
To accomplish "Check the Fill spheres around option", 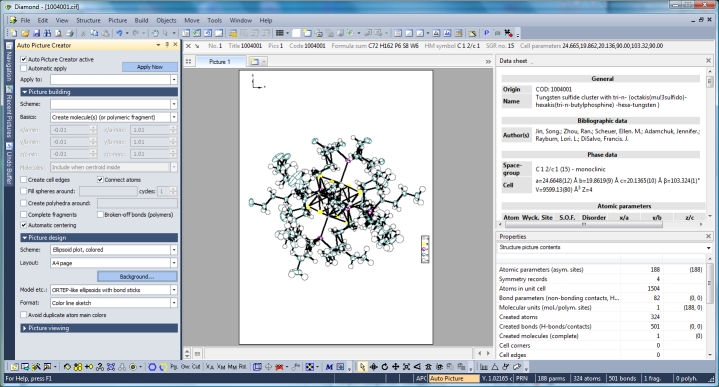I will click(24, 191).
